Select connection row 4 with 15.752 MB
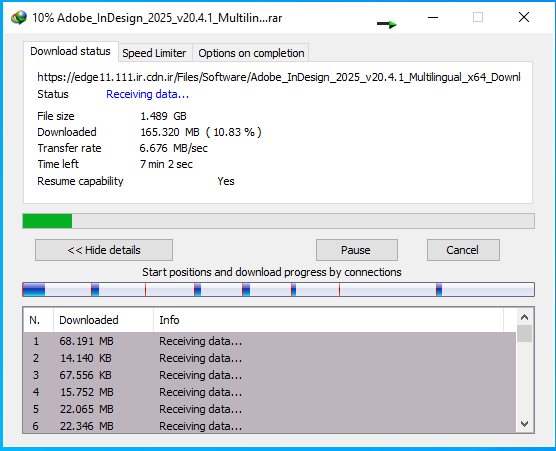Screen dimensions: 556x451 tap(269, 392)
